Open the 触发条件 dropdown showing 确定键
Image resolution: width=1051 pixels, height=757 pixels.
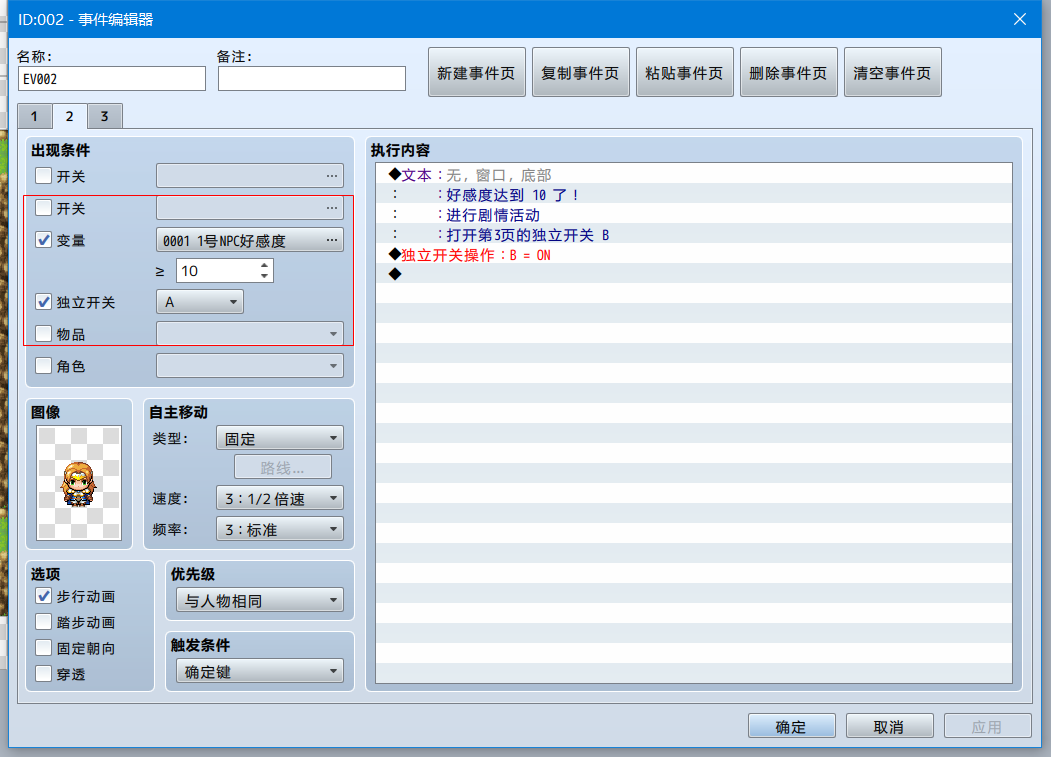point(260,671)
